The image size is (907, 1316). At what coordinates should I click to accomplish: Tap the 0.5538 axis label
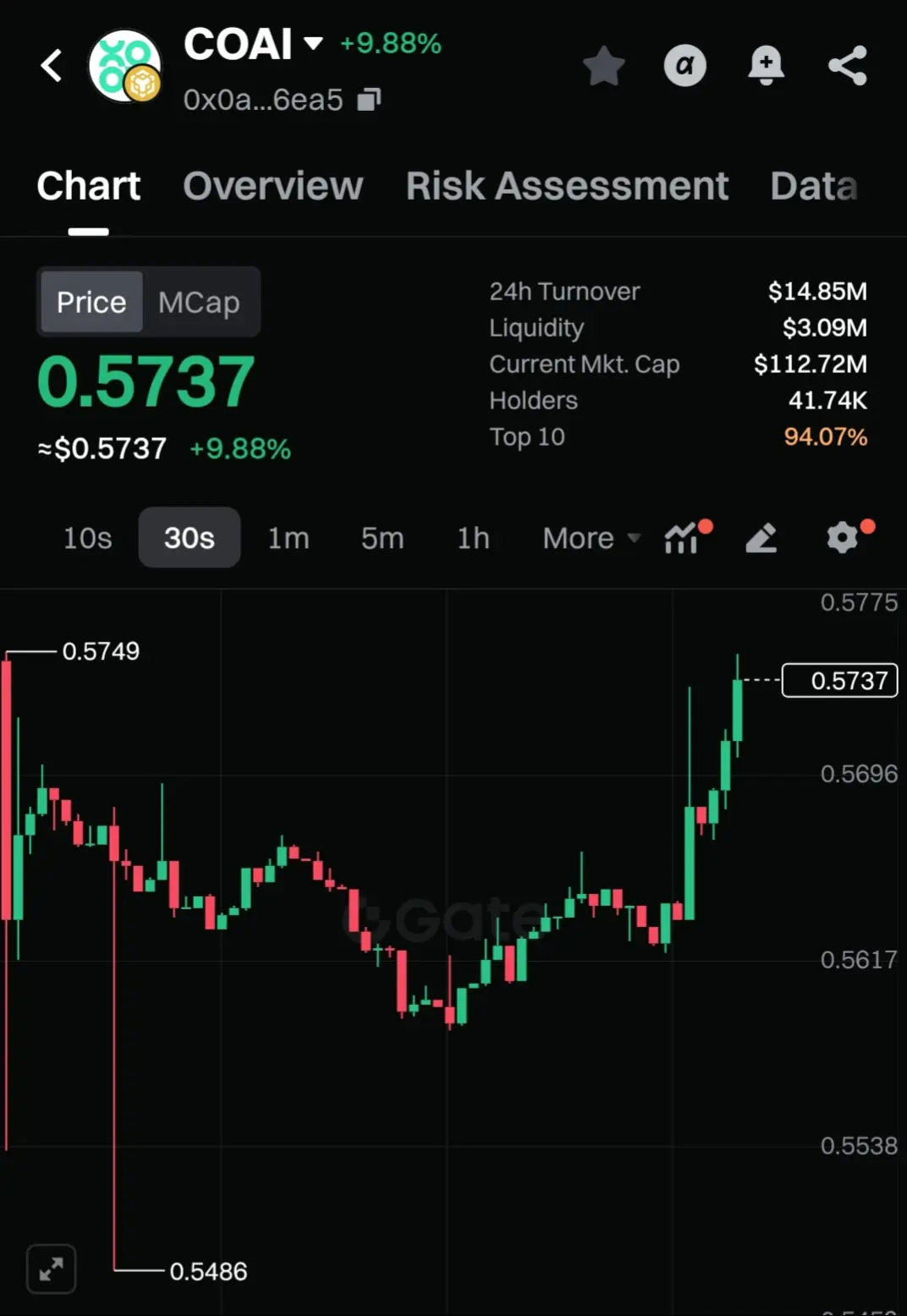click(859, 1146)
